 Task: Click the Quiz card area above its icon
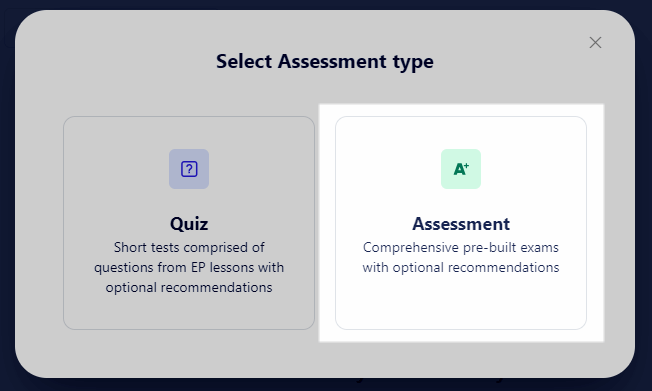189,133
